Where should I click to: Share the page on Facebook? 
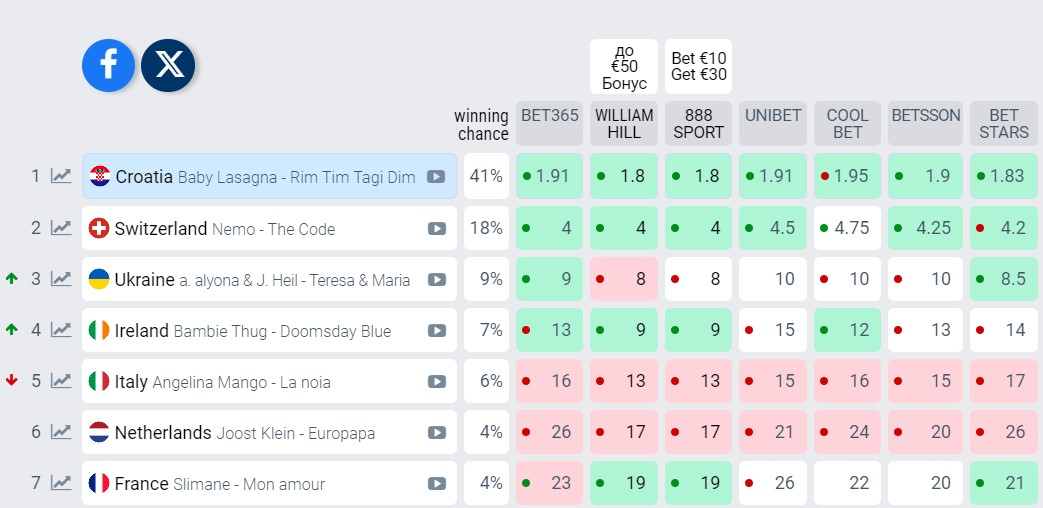point(108,66)
